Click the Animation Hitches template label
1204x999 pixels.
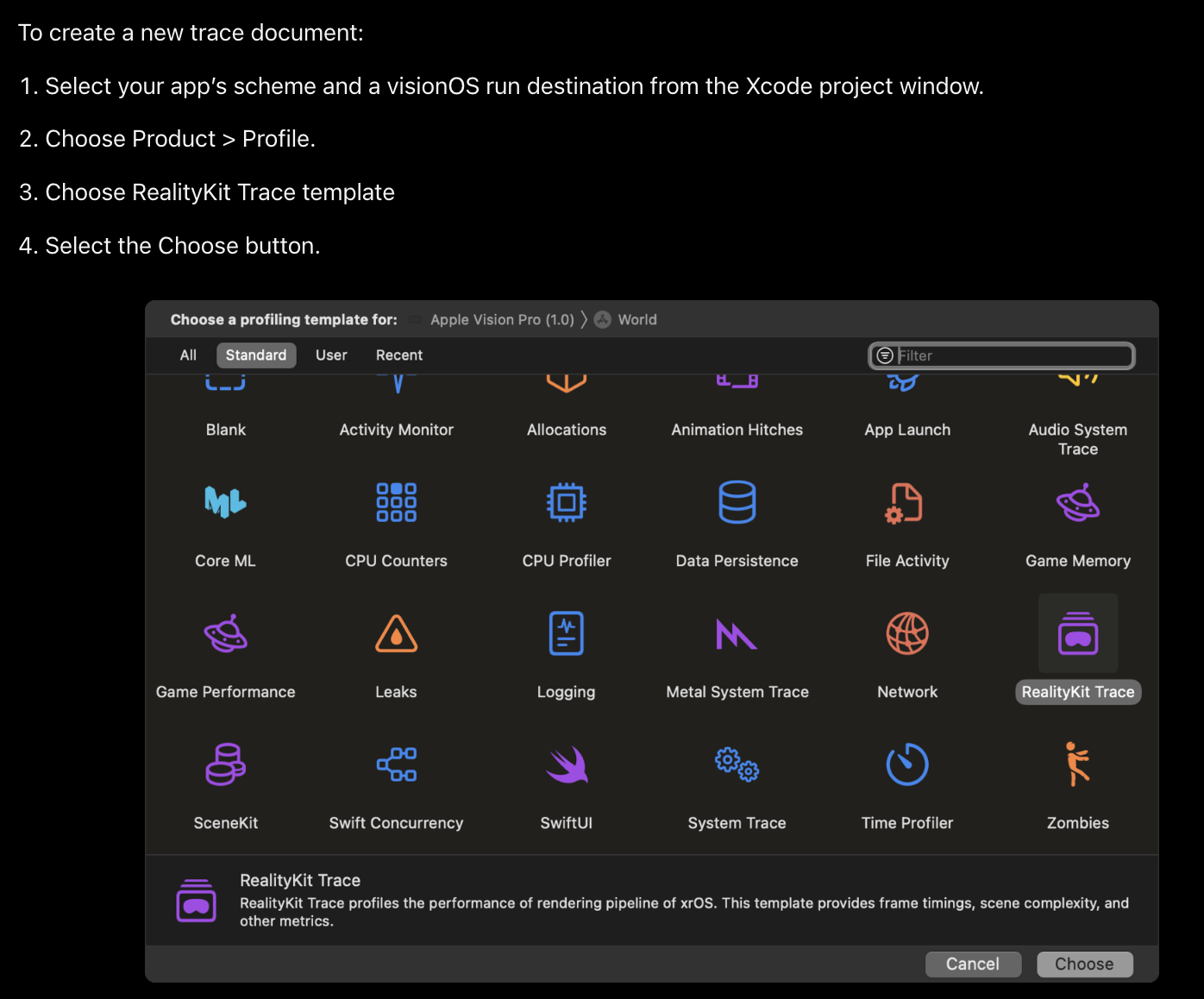737,430
